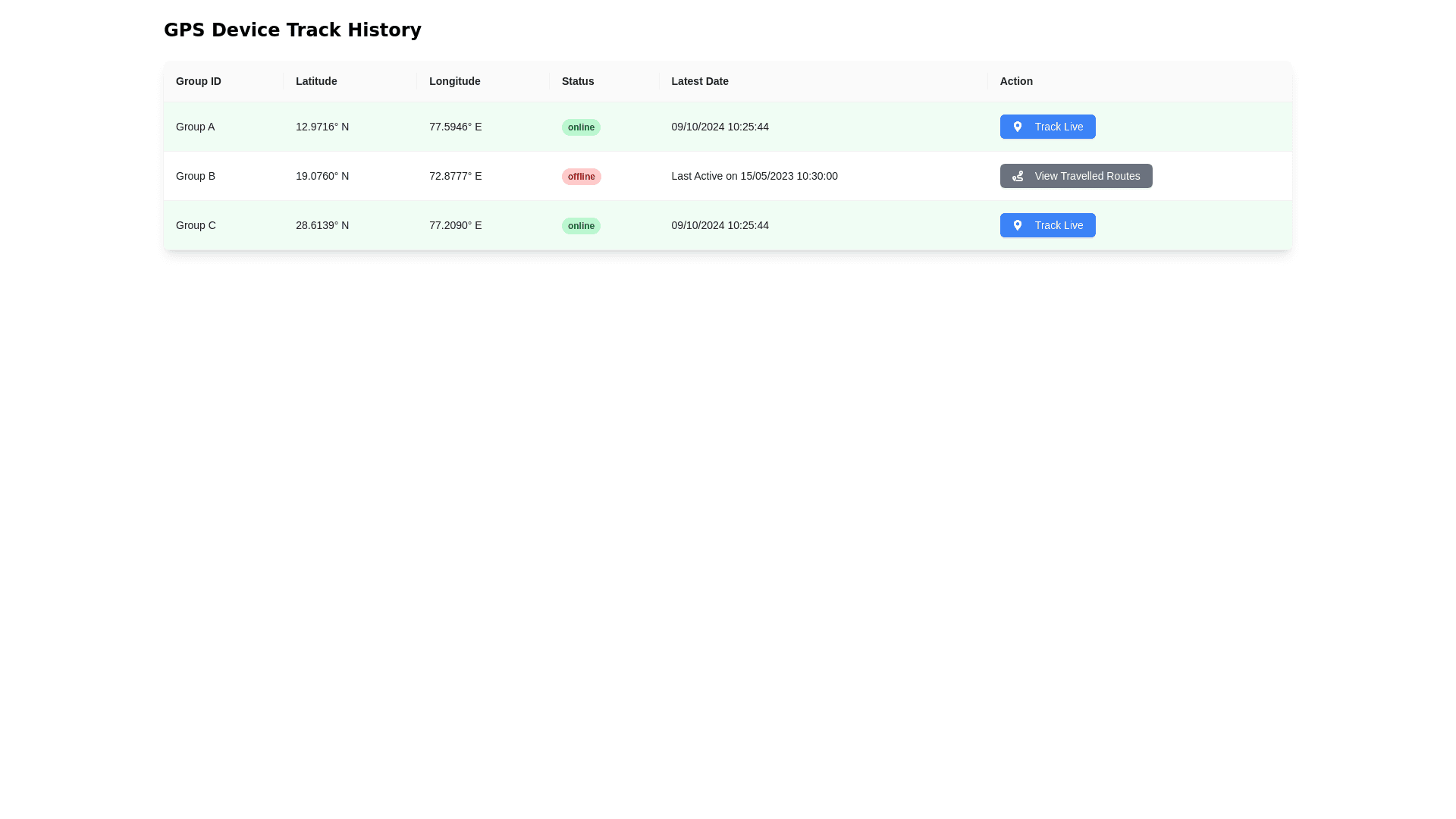Click the Longitude column header
This screenshot has width=1456, height=819.
pos(454,81)
